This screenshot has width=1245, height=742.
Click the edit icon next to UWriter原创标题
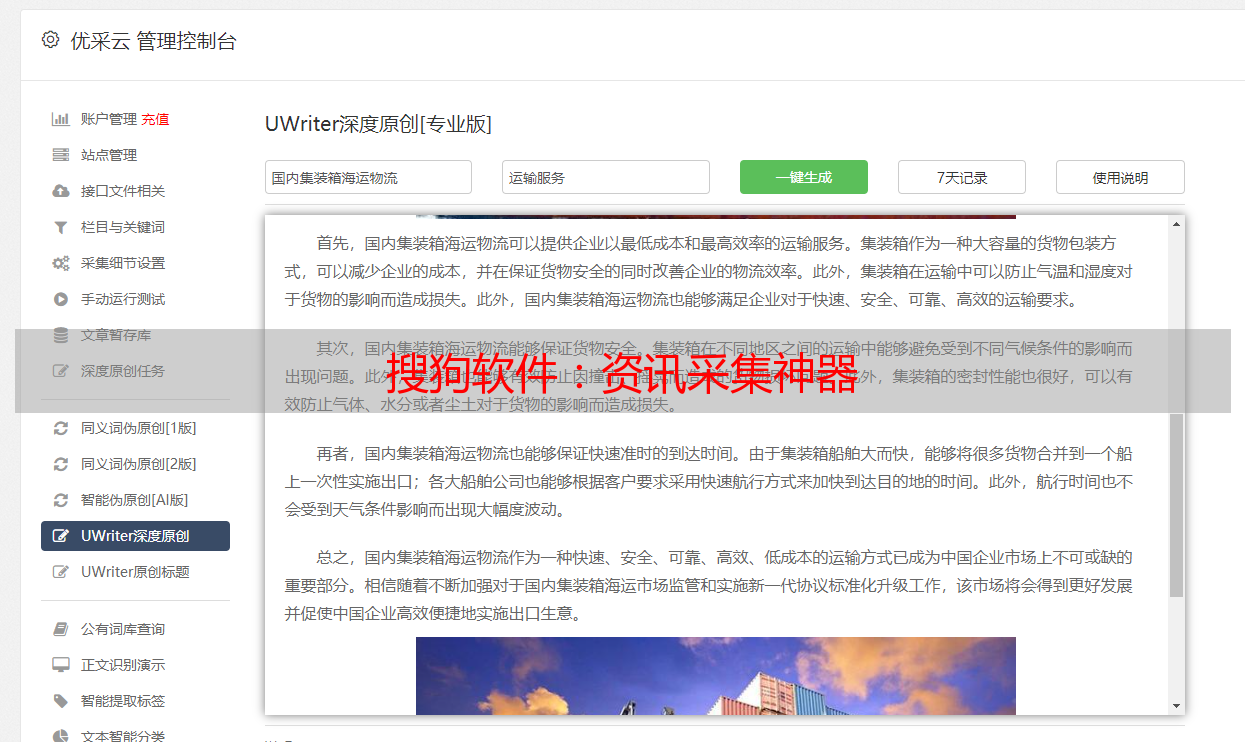point(61,572)
